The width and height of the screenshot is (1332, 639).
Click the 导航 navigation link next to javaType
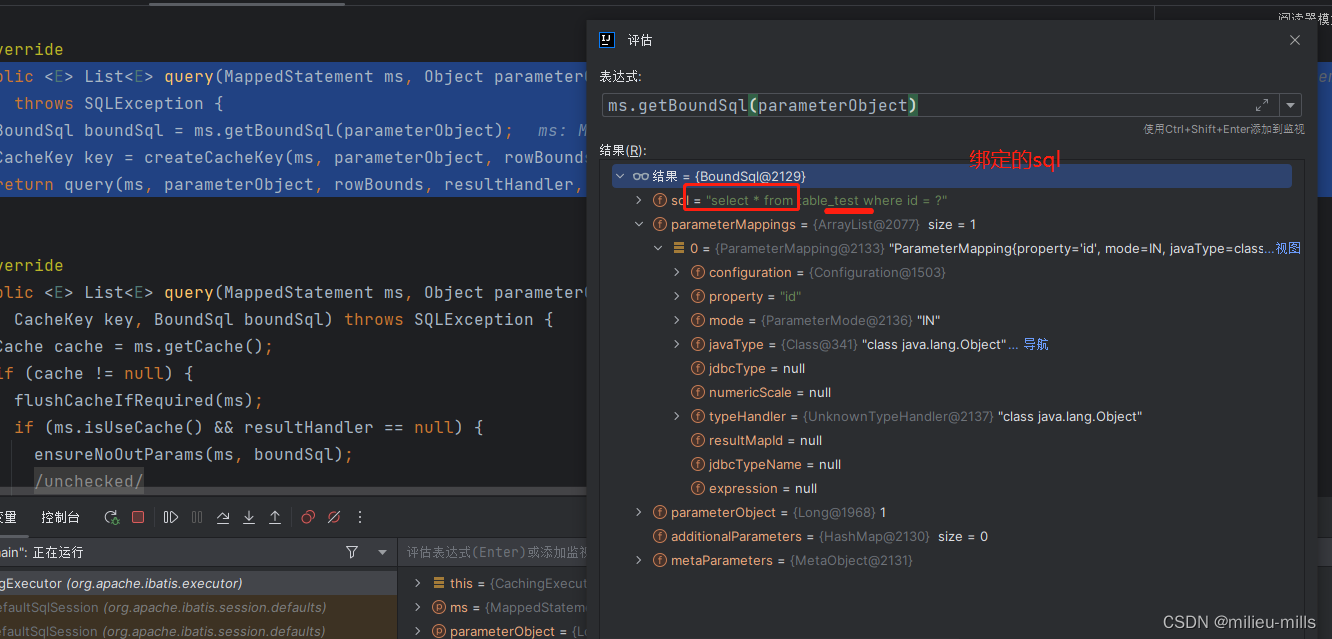[x=1036, y=344]
